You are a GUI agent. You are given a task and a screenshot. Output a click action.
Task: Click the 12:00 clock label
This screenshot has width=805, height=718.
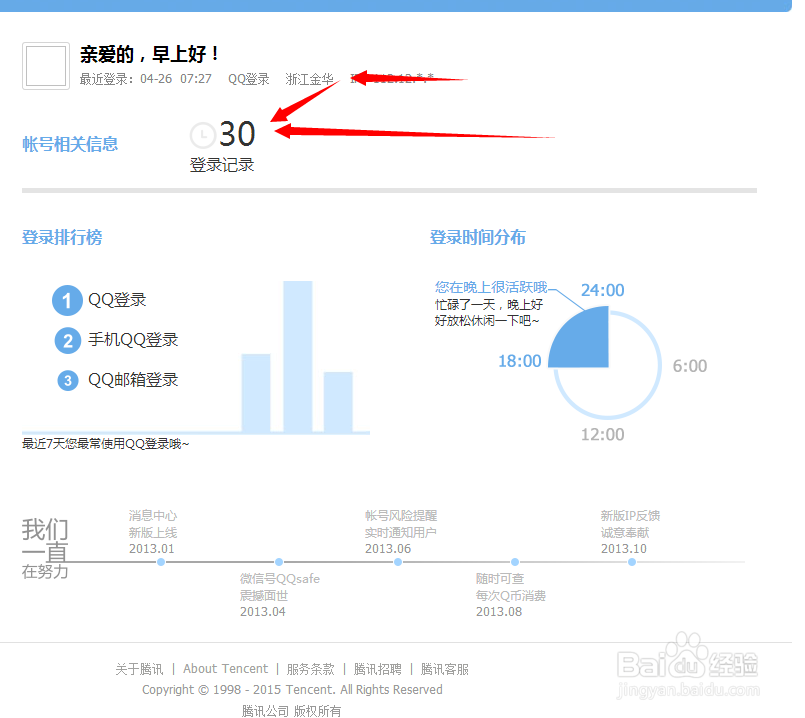(x=603, y=435)
